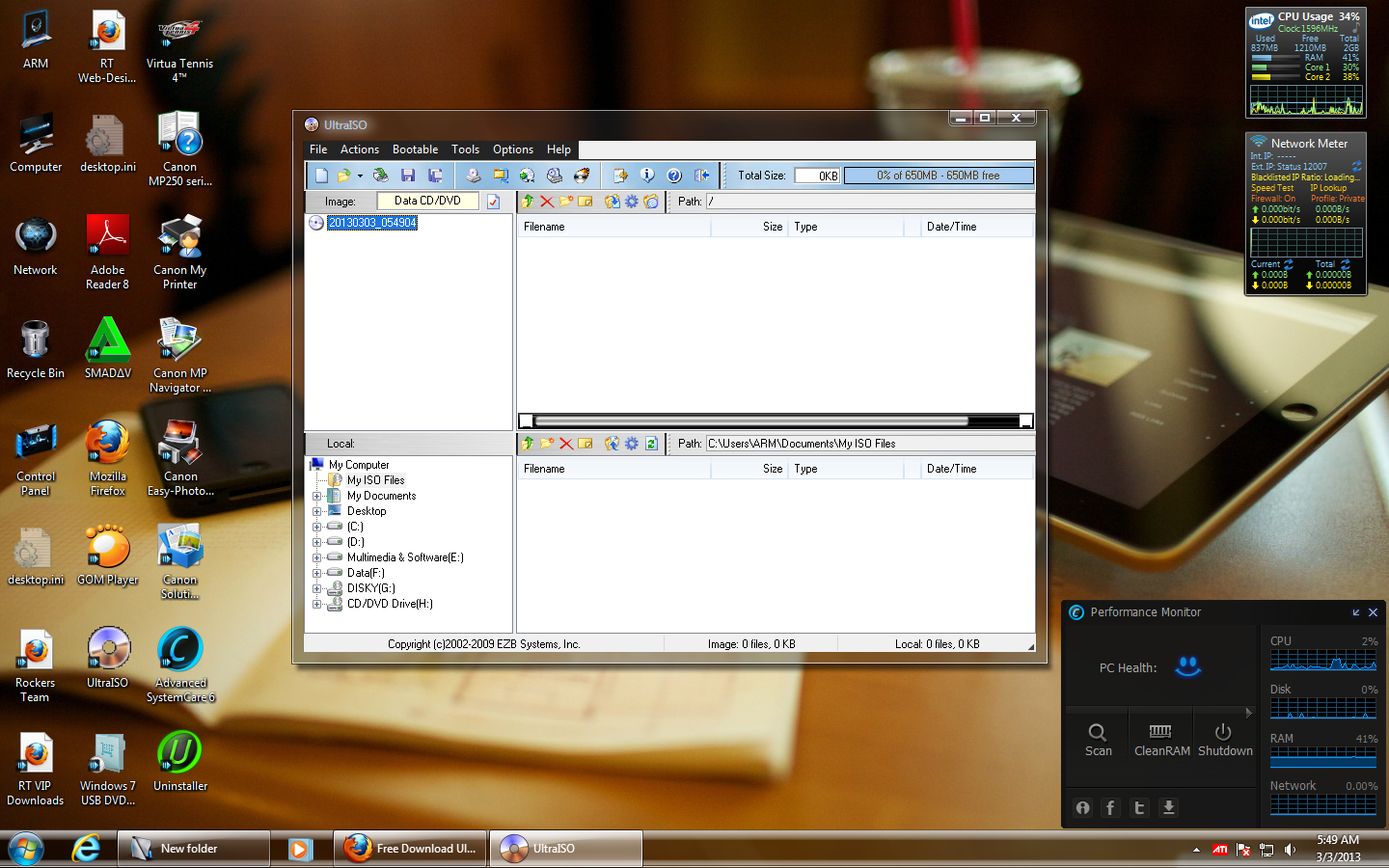Open Internet Explorer from the taskbar
The height and width of the screenshot is (868, 1389).
[86, 849]
